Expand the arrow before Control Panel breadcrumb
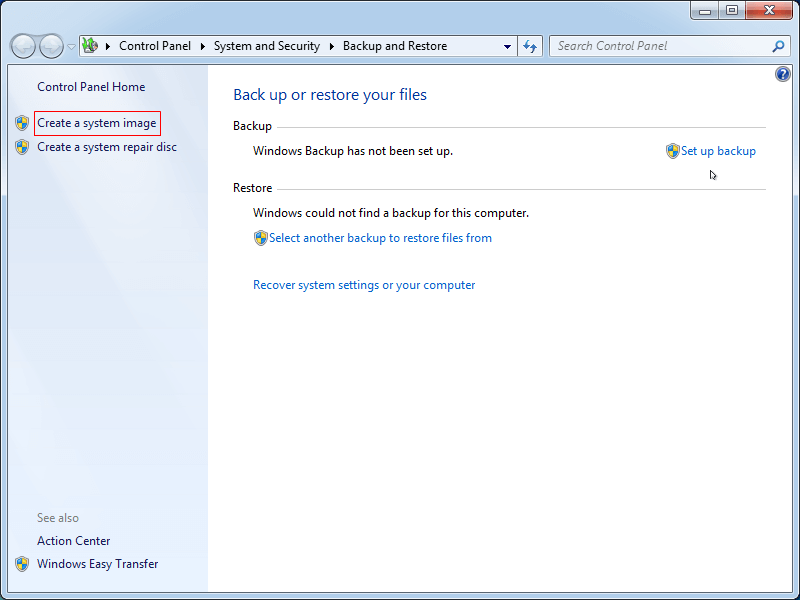 (108, 46)
